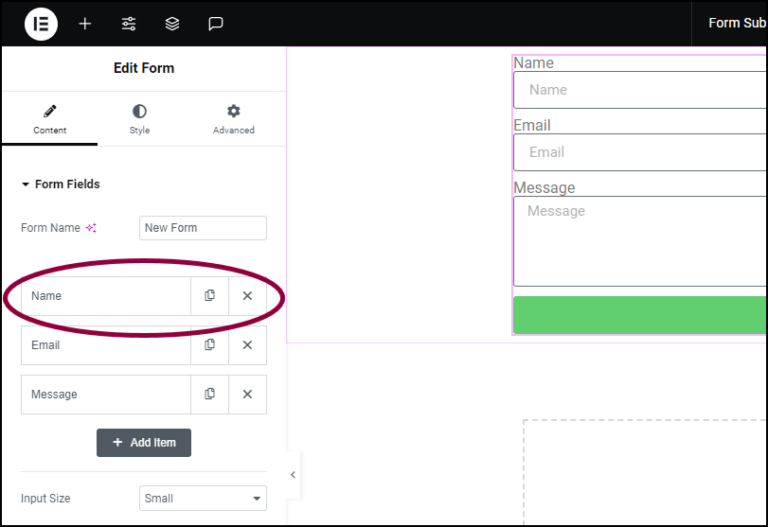Viewport: 768px width, 527px height.
Task: Delete the Name field item
Action: click(x=247, y=296)
